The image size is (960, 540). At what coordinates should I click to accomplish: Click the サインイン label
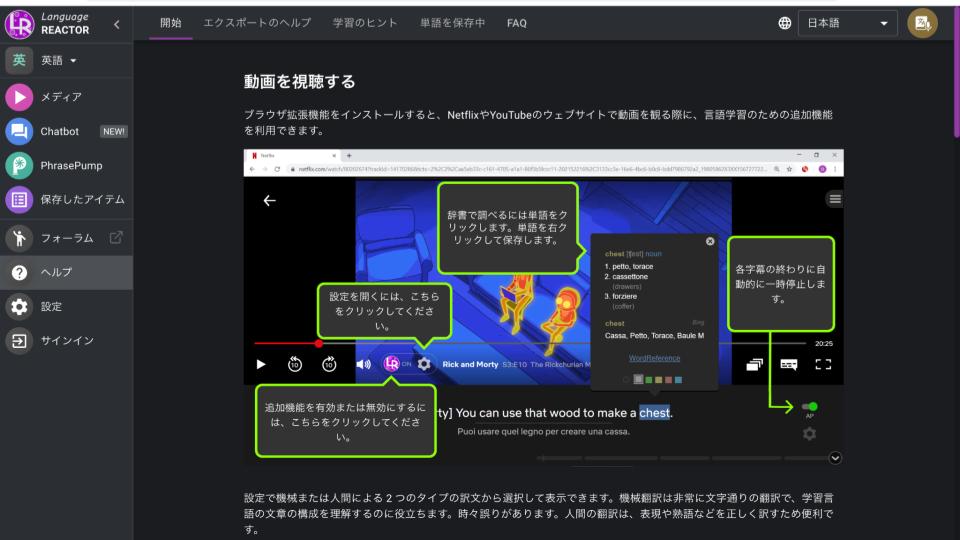pyautogui.click(x=67, y=340)
